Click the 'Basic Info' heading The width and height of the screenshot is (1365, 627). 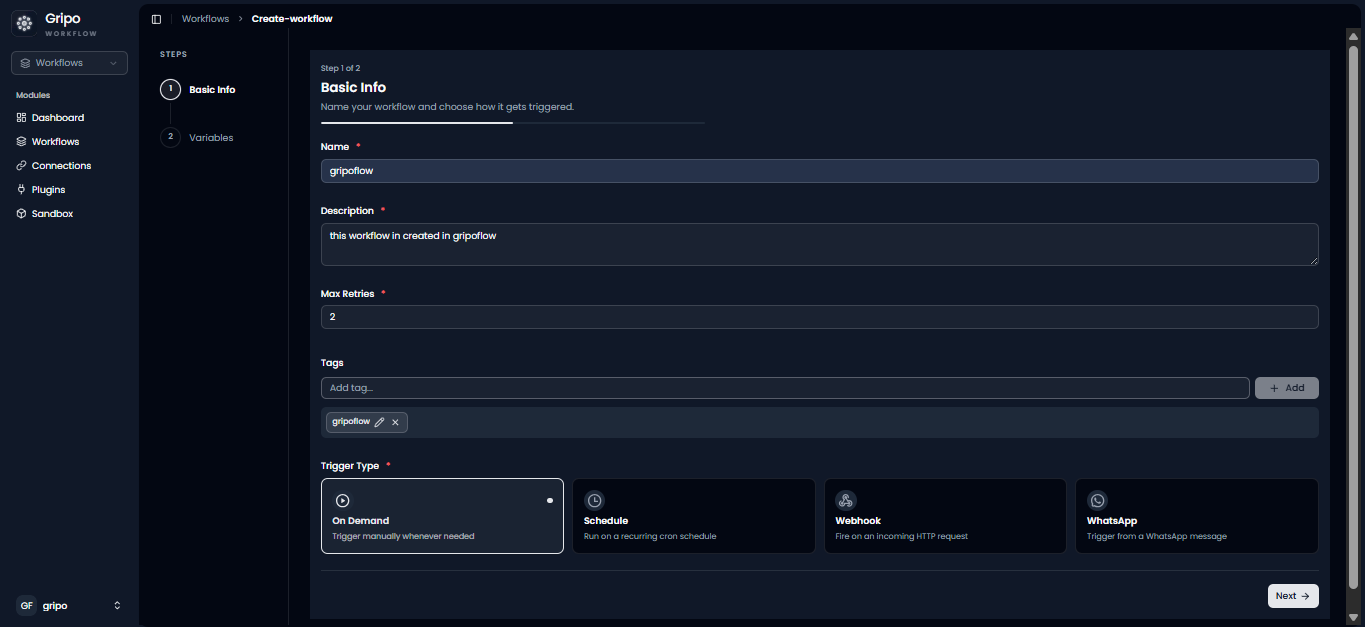point(353,87)
